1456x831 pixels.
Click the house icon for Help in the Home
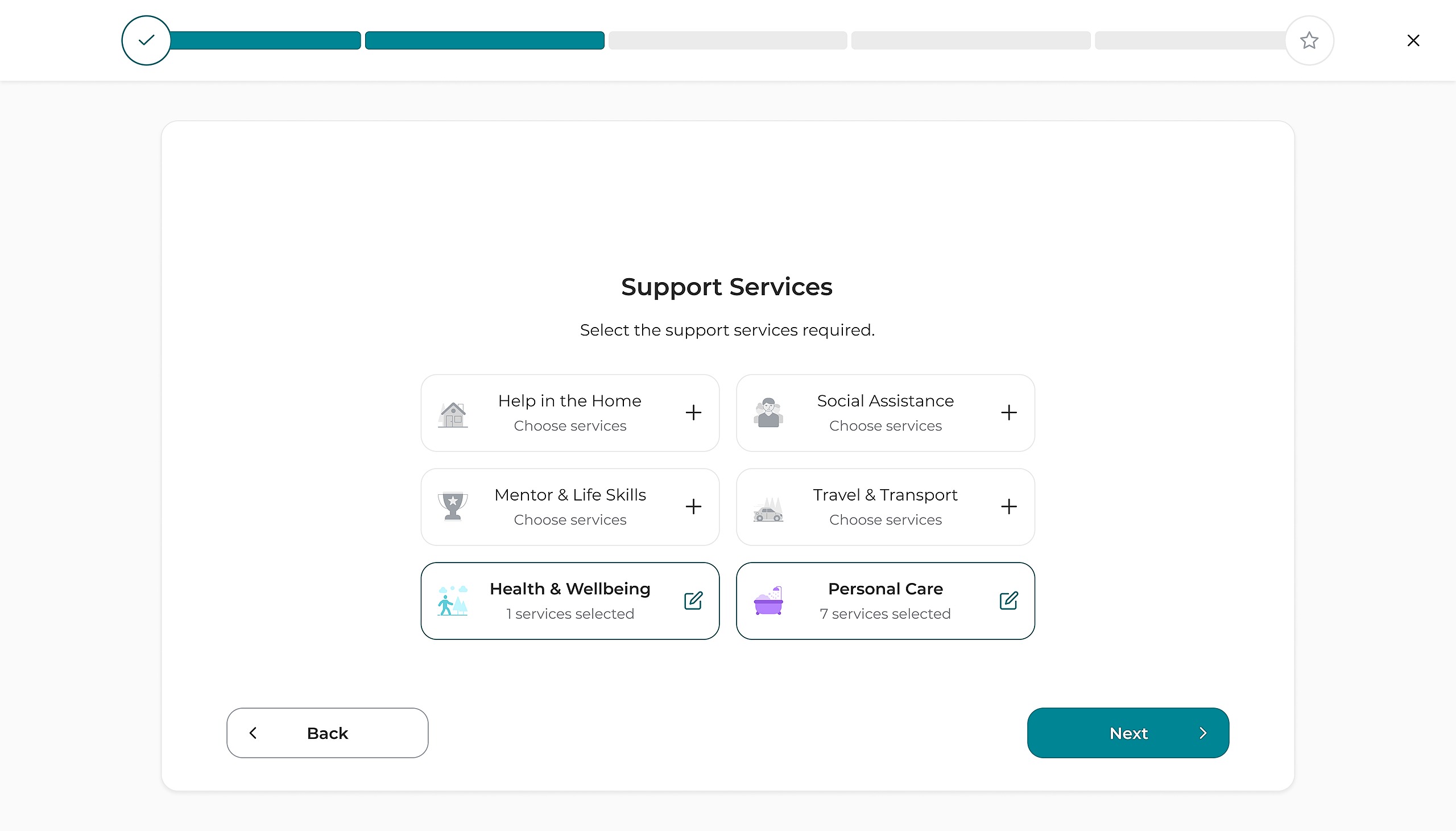pos(453,414)
